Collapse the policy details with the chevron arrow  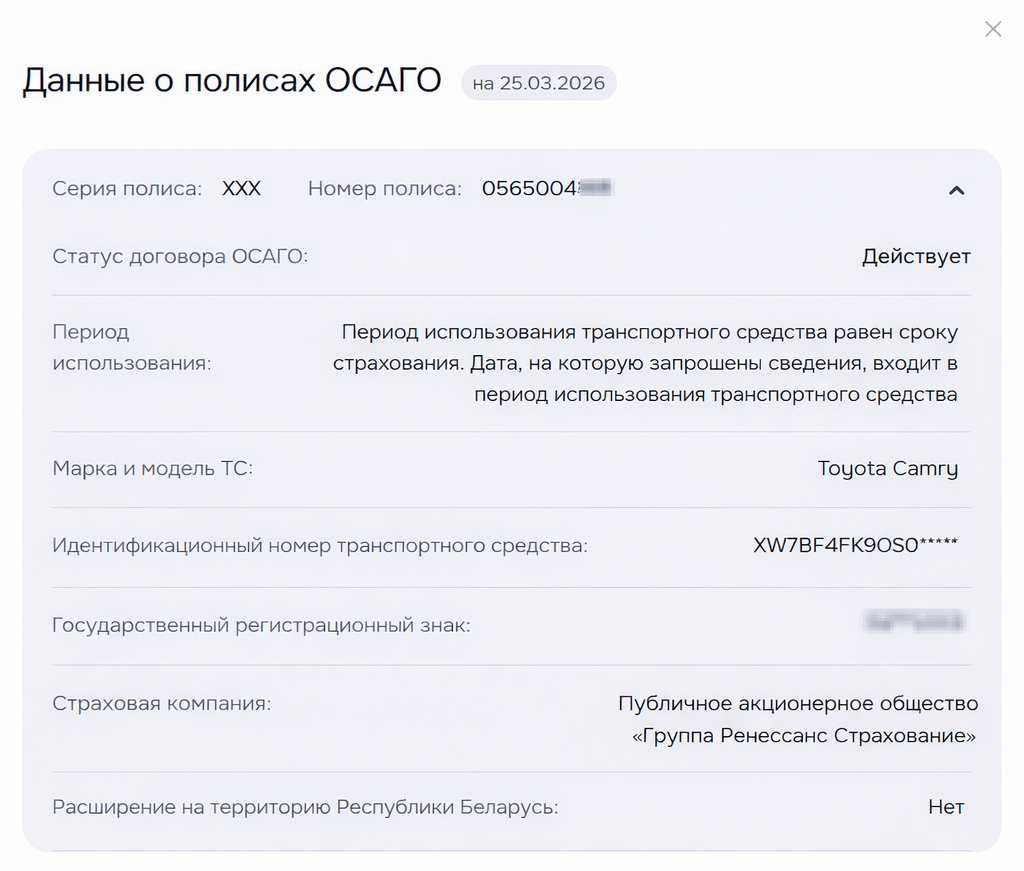[957, 189]
